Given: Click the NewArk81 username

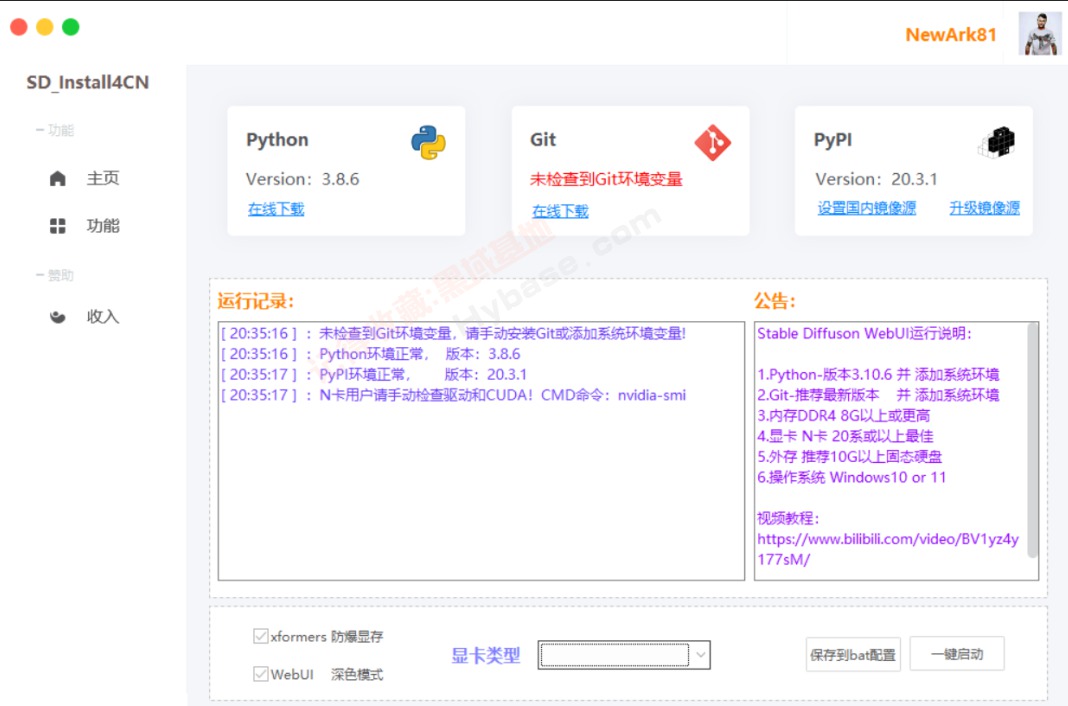Looking at the screenshot, I should tap(951, 35).
